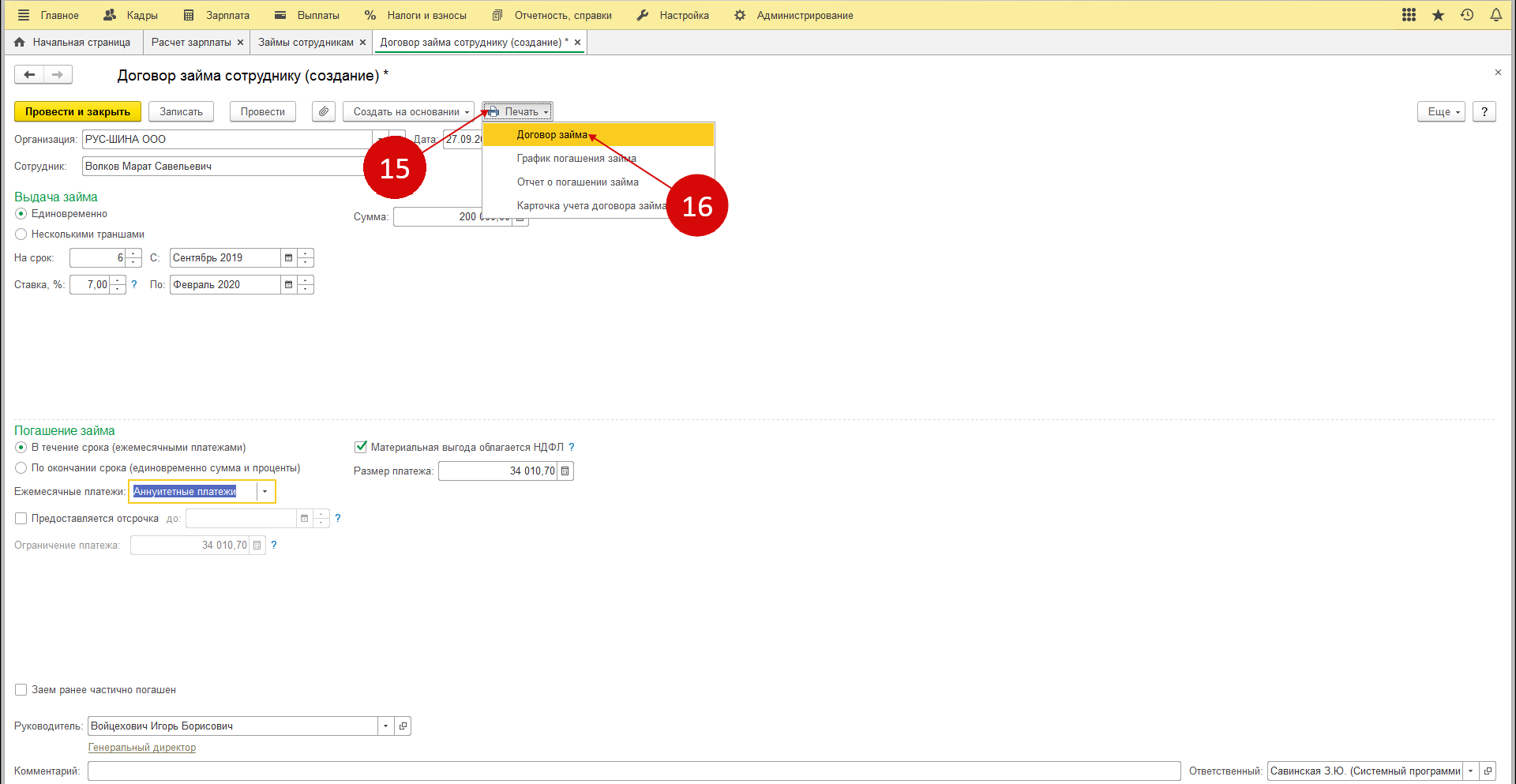Open the Кадры menu section
This screenshot has width=1516, height=784.
(x=131, y=15)
